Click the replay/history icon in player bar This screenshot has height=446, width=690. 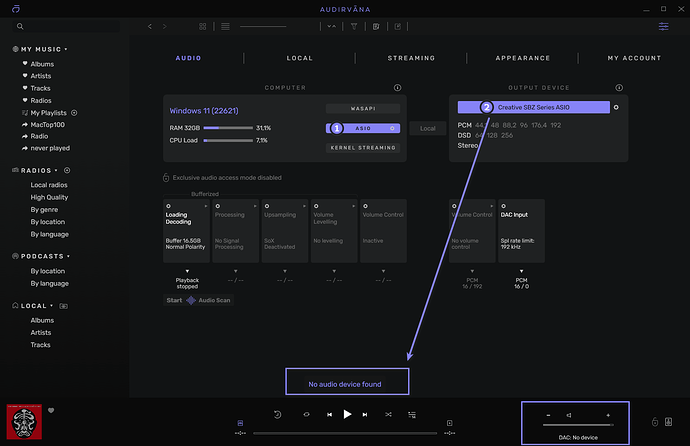click(x=277, y=414)
